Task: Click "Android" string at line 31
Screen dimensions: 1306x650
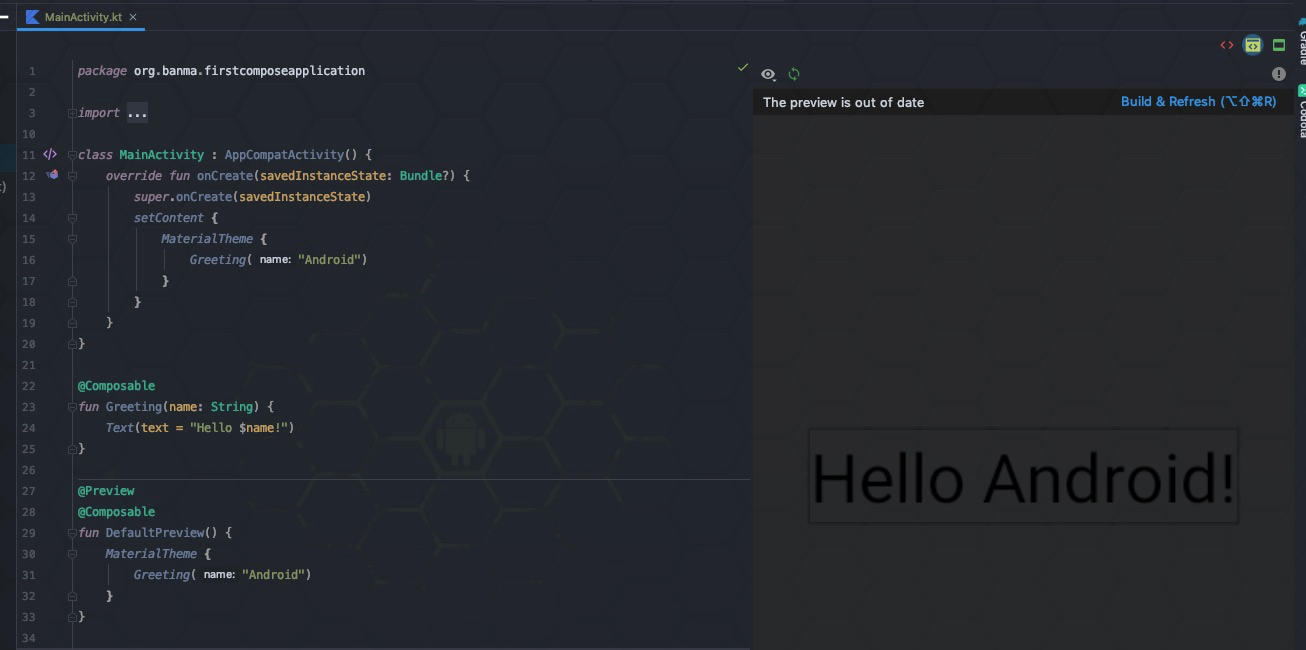Action: point(273,575)
